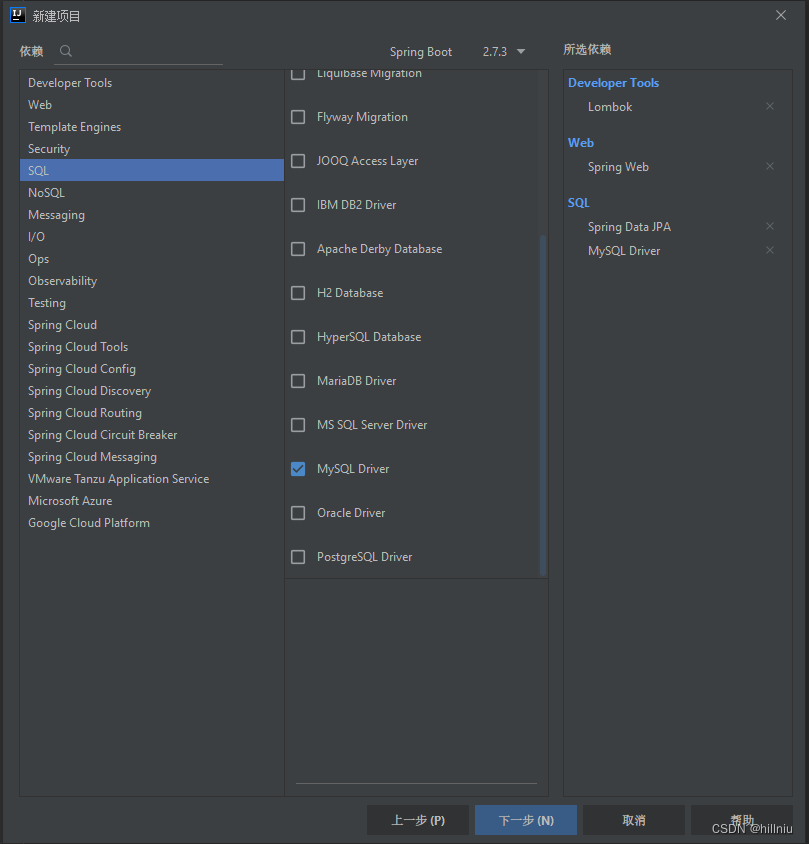Screen dimensions: 809x844
Task: Open Google Cloud Platform category
Action: click(152, 523)
